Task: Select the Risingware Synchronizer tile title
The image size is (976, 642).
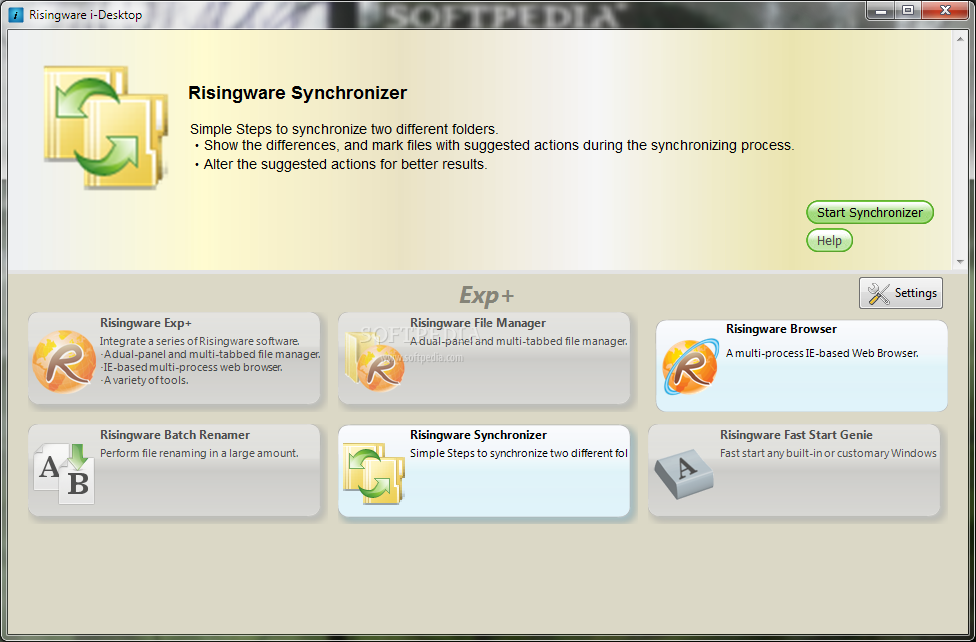Action: tap(478, 435)
